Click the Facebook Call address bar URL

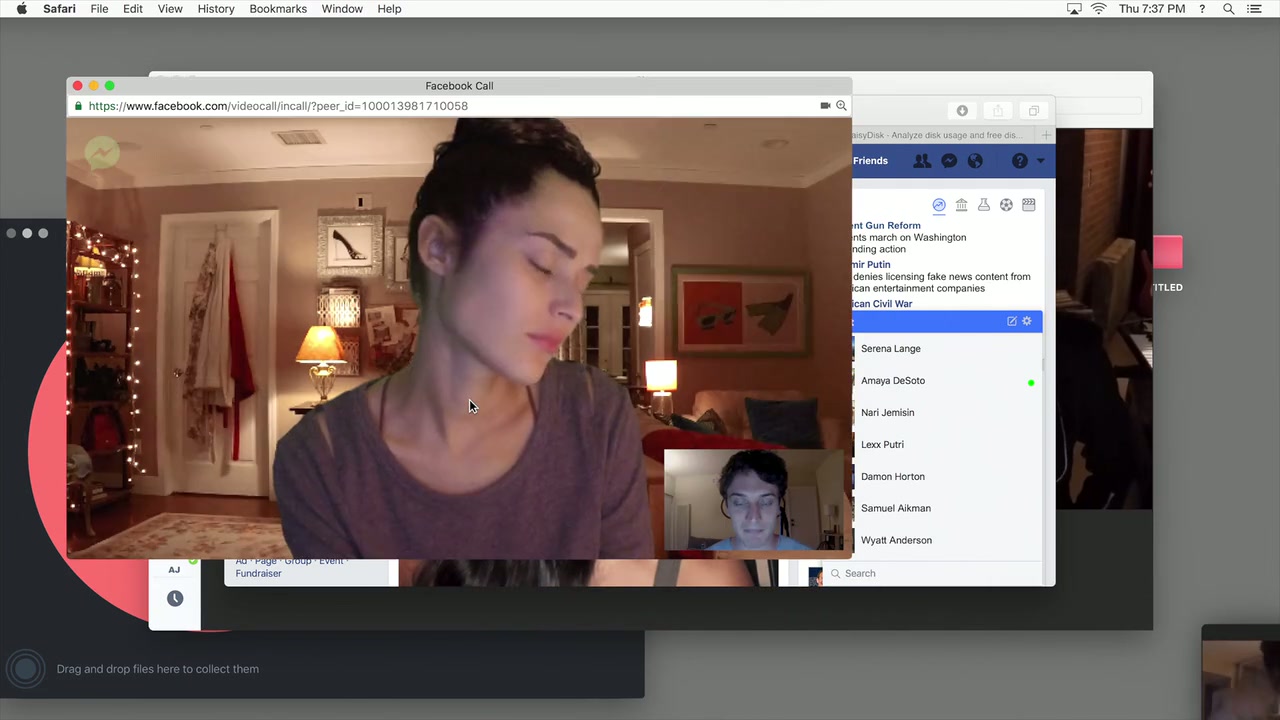pos(278,106)
